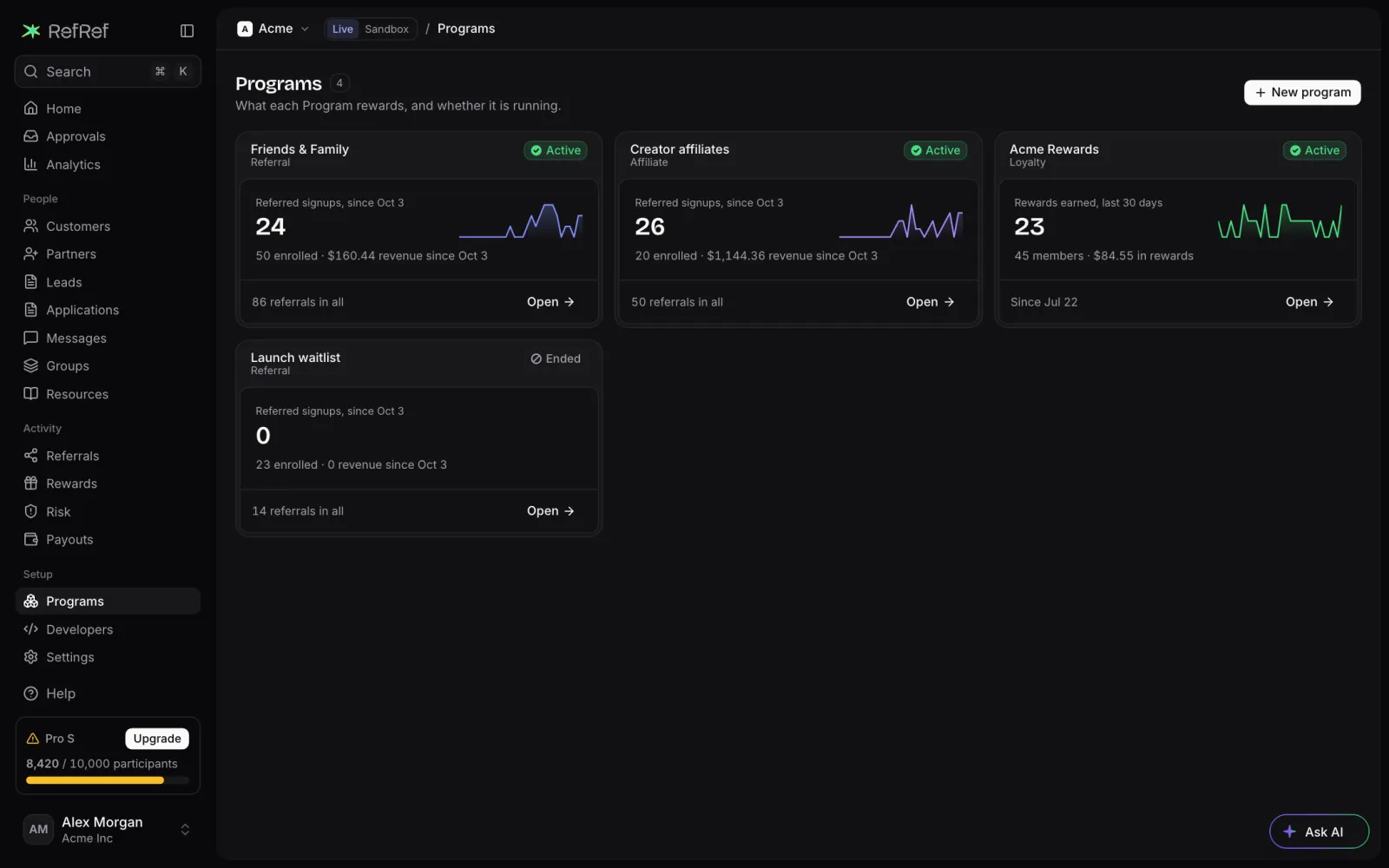
Task: Open the Launch waitlist program
Action: pos(550,511)
